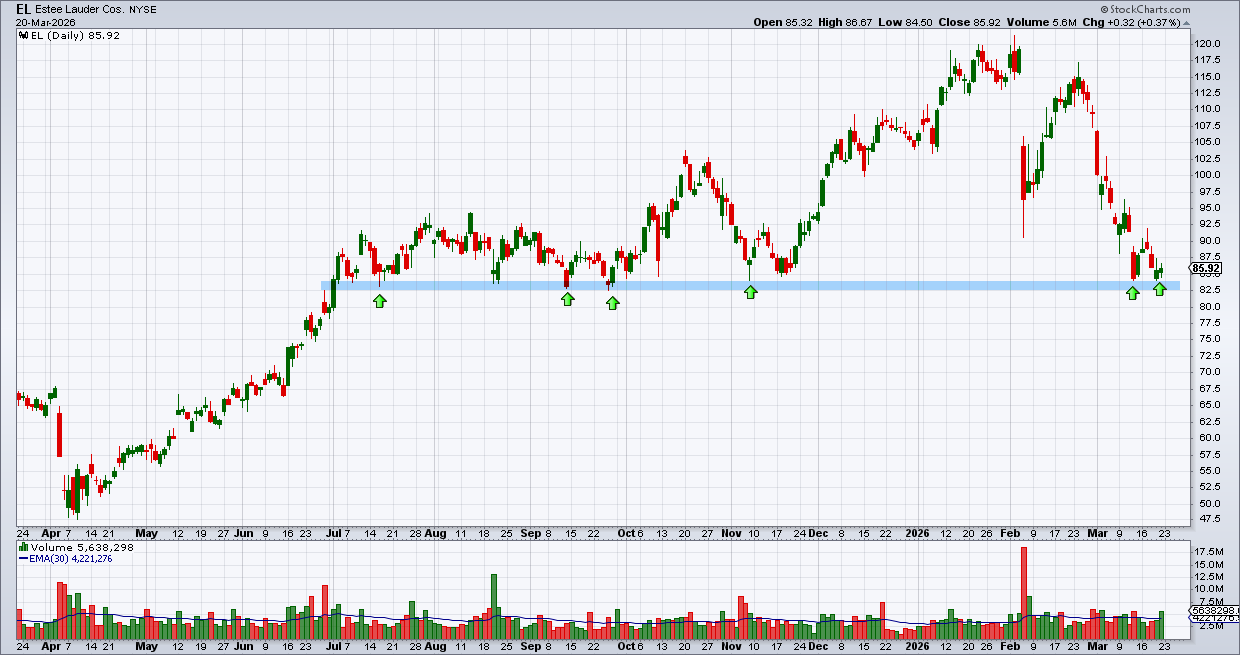The width and height of the screenshot is (1240, 655).
Task: Click the NYSE exchange label
Action: [x=143, y=10]
